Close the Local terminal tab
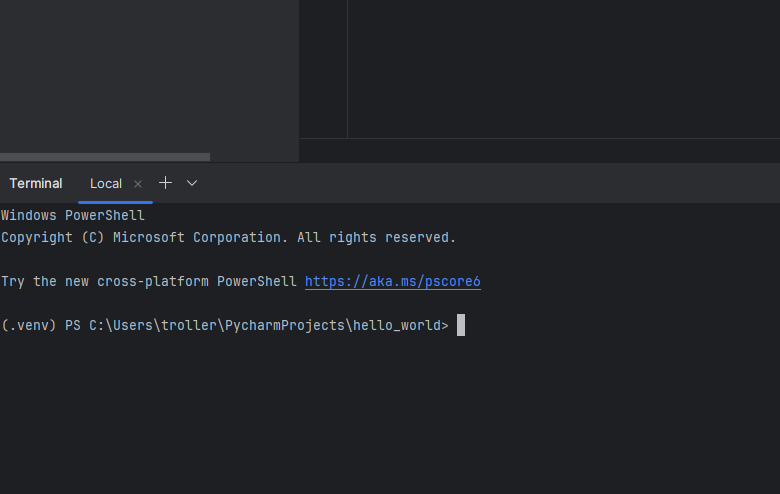This screenshot has height=494, width=780. (138, 184)
